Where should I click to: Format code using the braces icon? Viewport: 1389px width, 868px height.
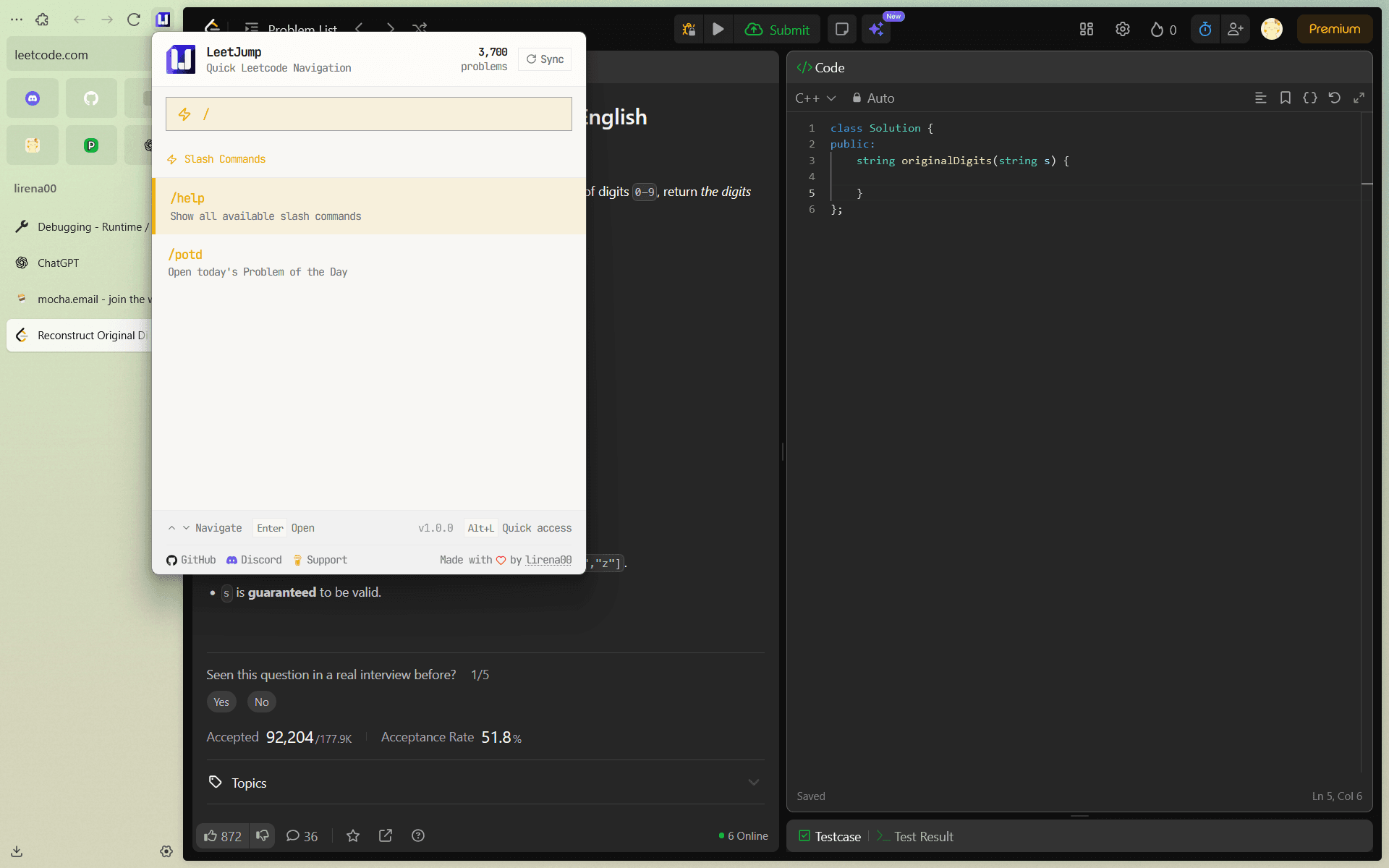pos(1311,98)
